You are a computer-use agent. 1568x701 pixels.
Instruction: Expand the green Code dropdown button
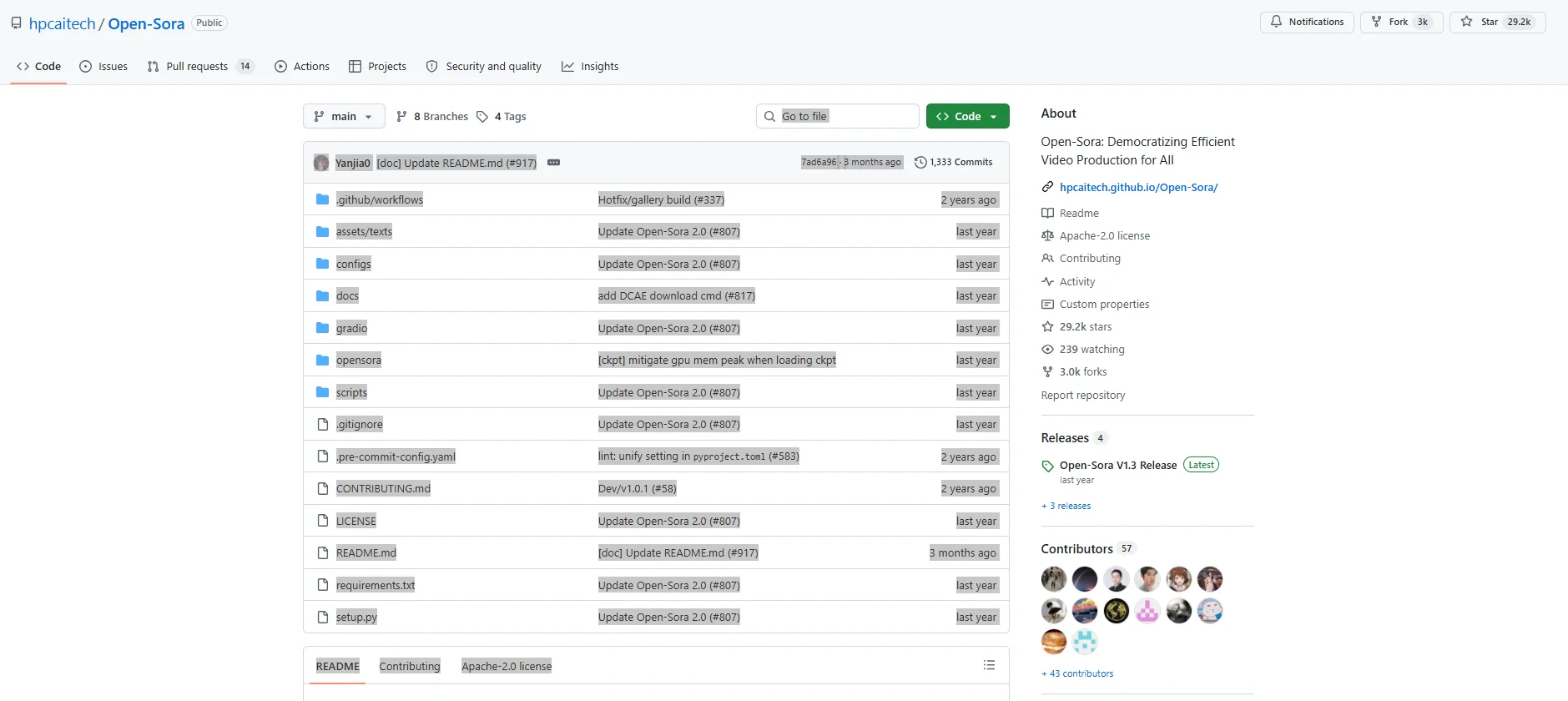(967, 117)
